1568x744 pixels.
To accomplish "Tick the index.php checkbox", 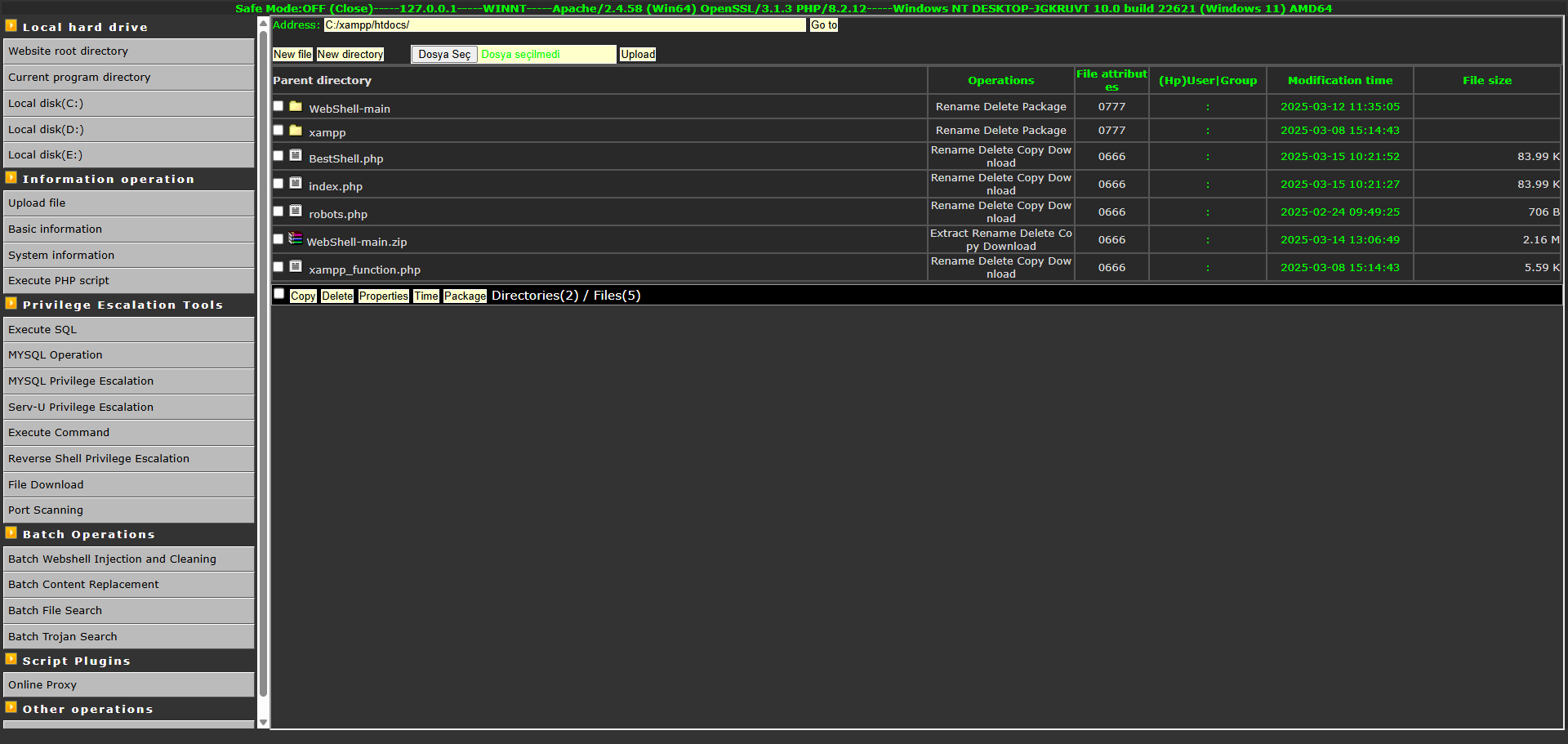I will point(278,183).
